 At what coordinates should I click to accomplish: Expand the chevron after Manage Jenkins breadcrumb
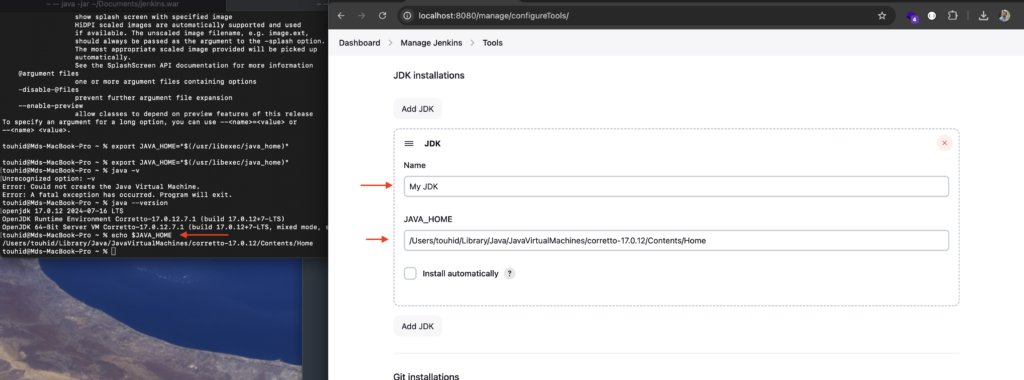click(x=473, y=43)
